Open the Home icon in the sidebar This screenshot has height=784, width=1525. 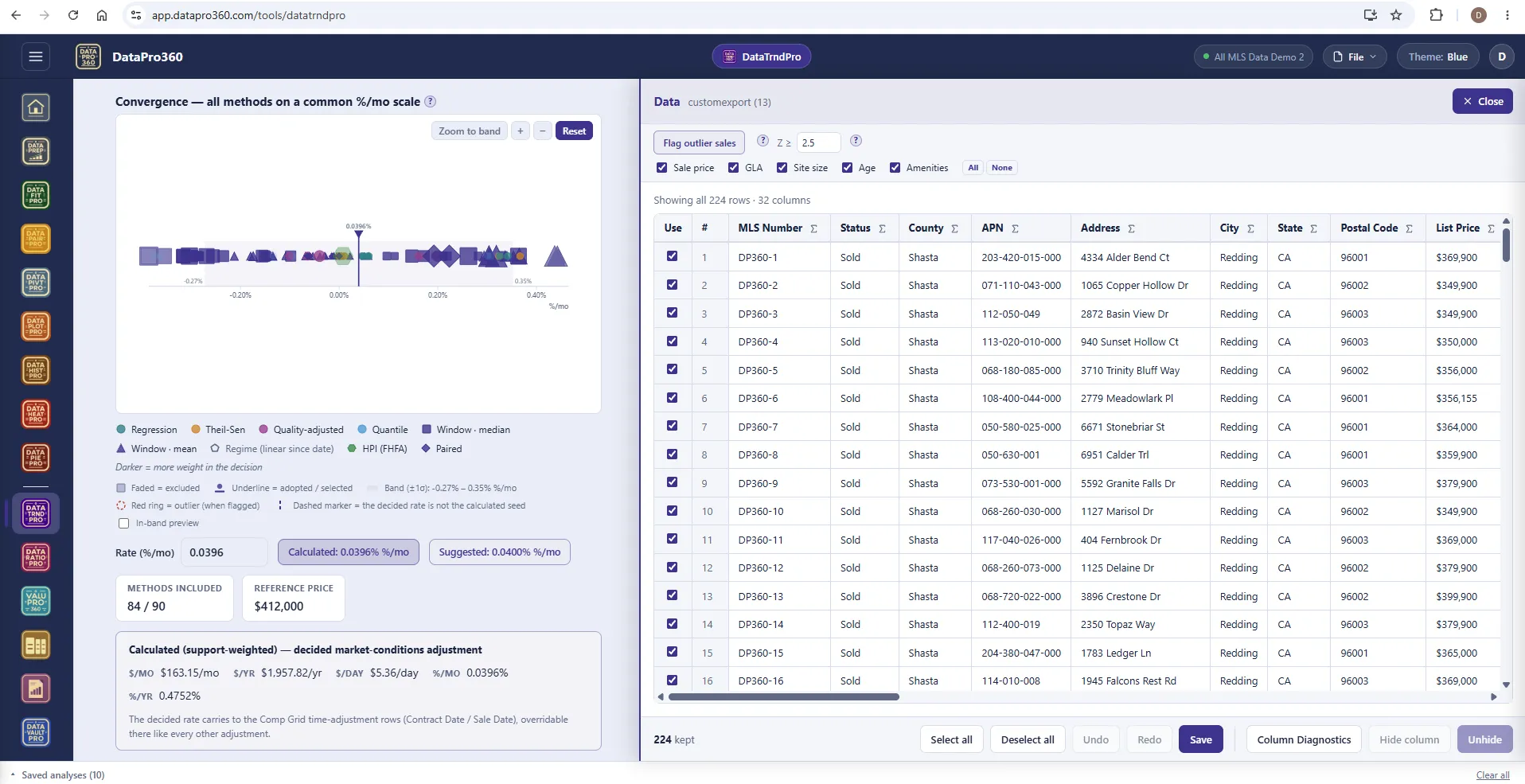click(36, 107)
